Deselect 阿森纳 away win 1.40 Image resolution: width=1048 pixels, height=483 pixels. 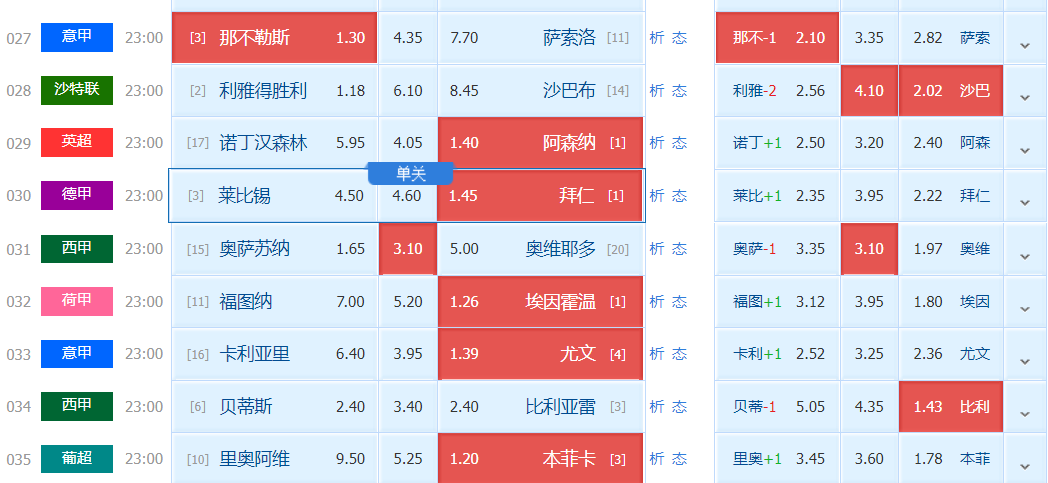coord(541,143)
